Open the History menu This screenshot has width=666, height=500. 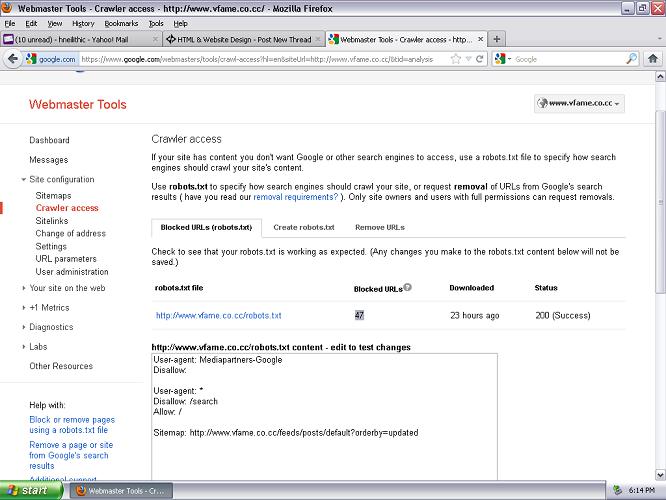point(83,23)
